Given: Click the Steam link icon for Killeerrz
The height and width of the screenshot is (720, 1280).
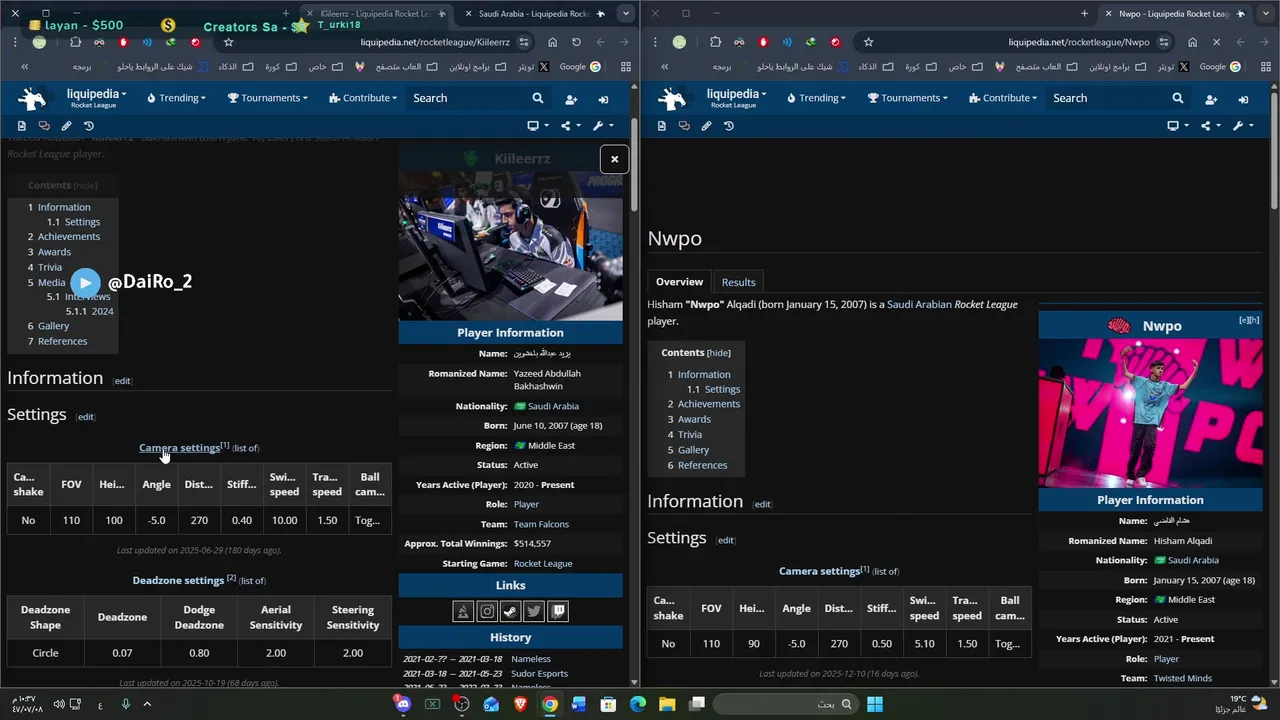Looking at the screenshot, I should click(510, 611).
